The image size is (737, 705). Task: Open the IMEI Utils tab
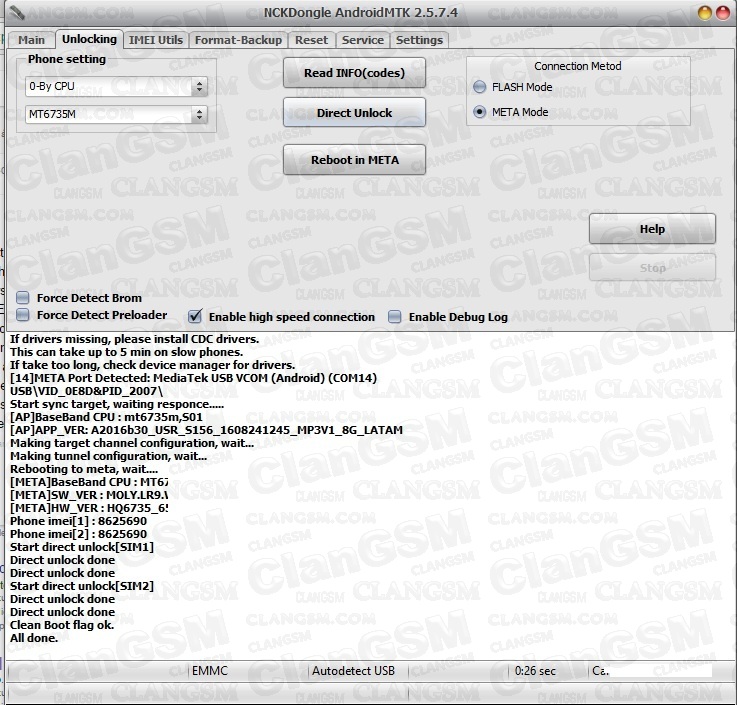tap(156, 40)
